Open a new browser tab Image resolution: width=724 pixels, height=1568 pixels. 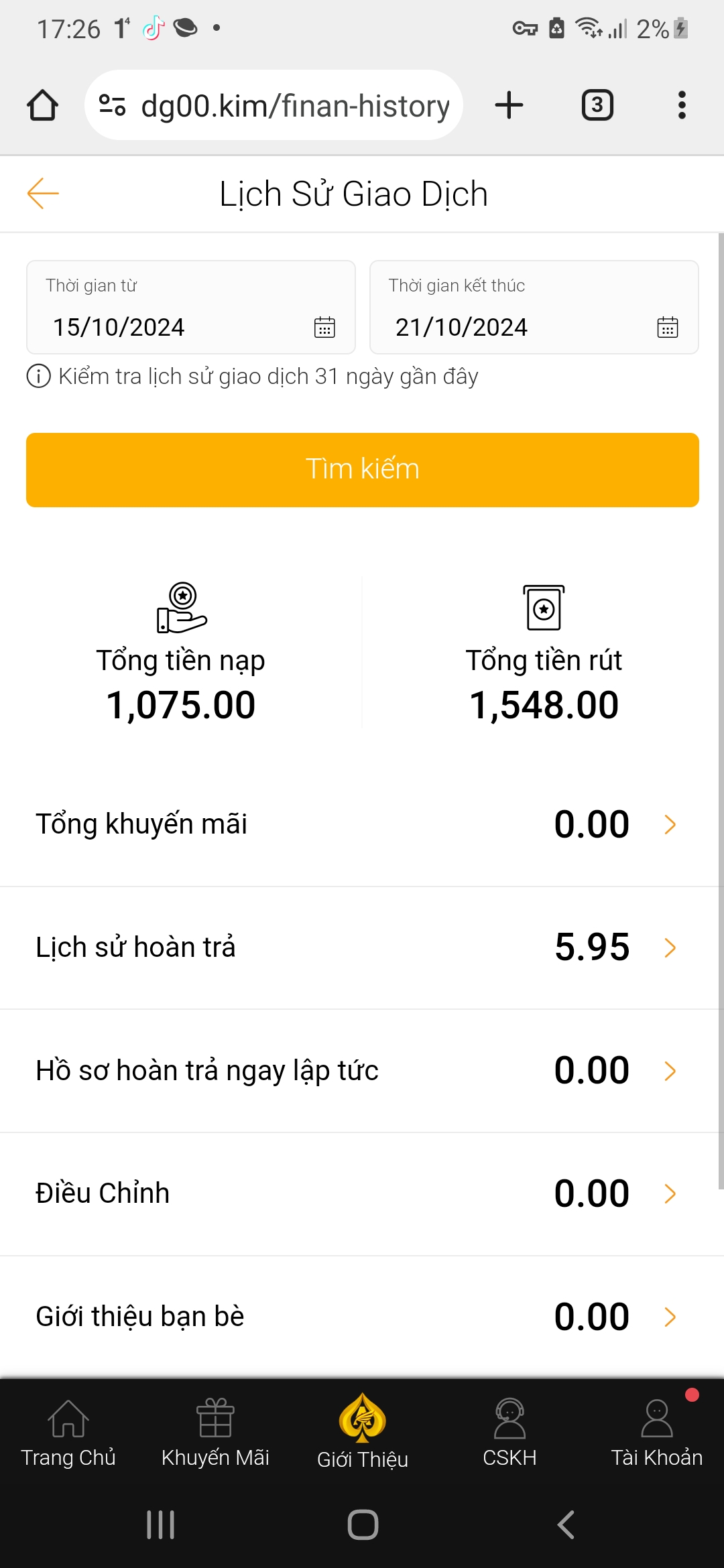[x=509, y=105]
